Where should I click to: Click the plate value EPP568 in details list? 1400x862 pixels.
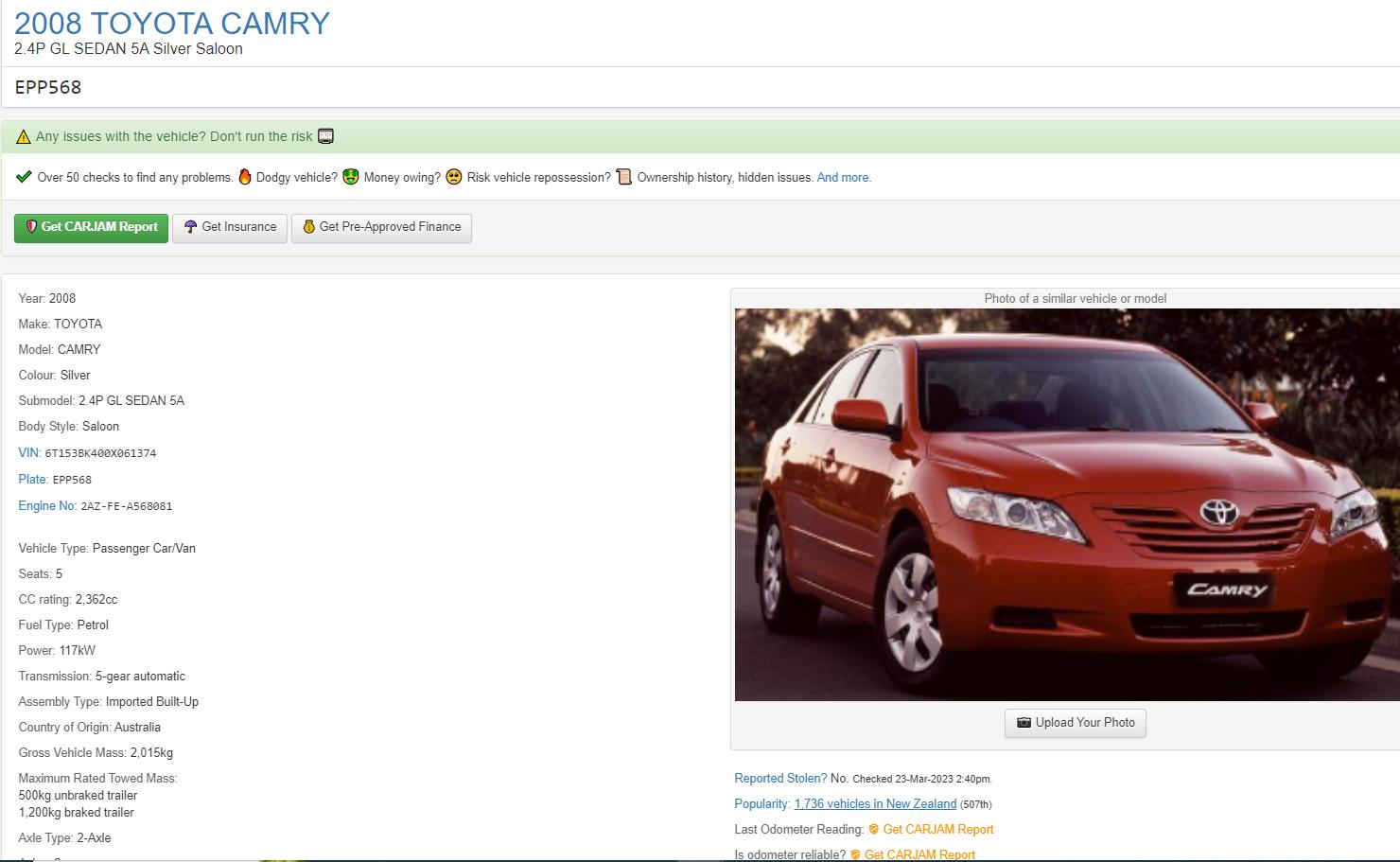click(x=72, y=480)
